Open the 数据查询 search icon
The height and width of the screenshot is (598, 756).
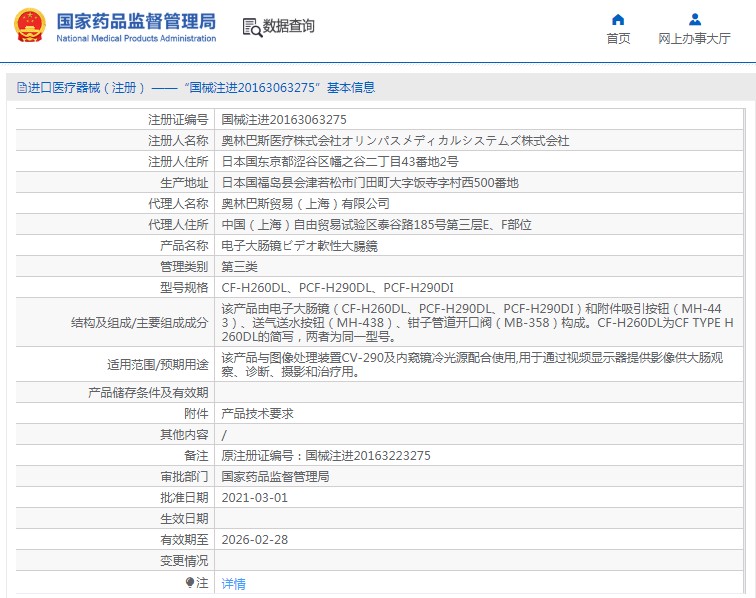click(252, 27)
